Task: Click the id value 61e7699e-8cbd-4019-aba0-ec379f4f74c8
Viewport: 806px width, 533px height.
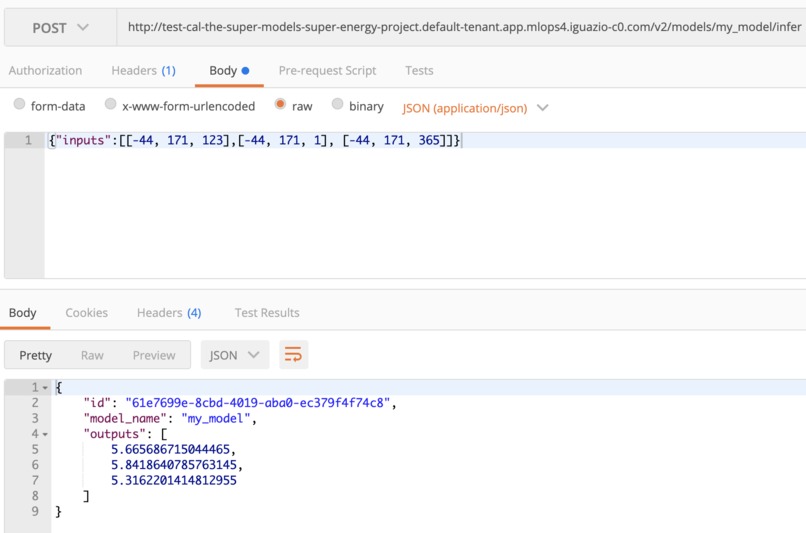Action: tap(258, 402)
